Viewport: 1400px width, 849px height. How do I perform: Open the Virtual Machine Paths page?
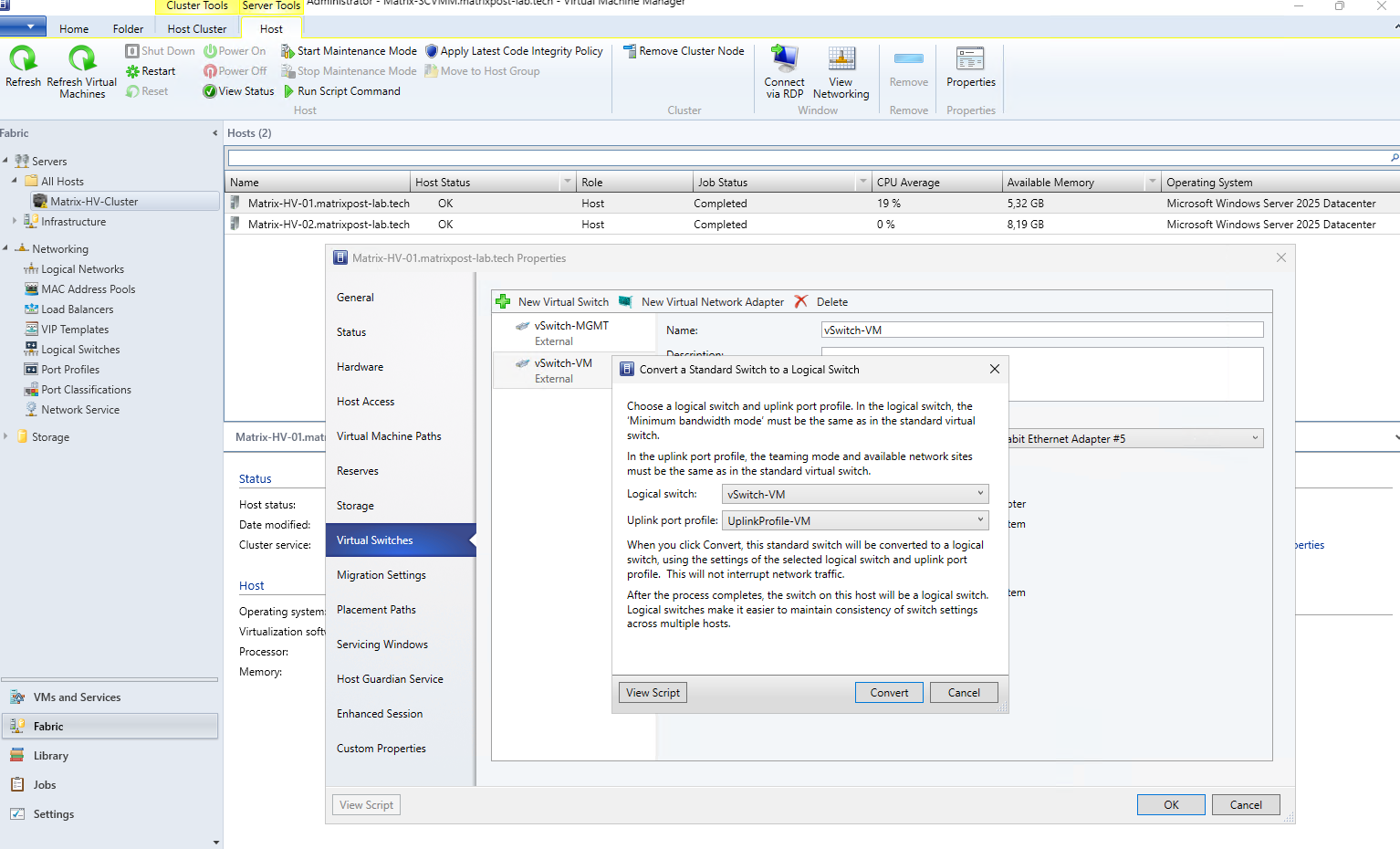pyautogui.click(x=389, y=436)
